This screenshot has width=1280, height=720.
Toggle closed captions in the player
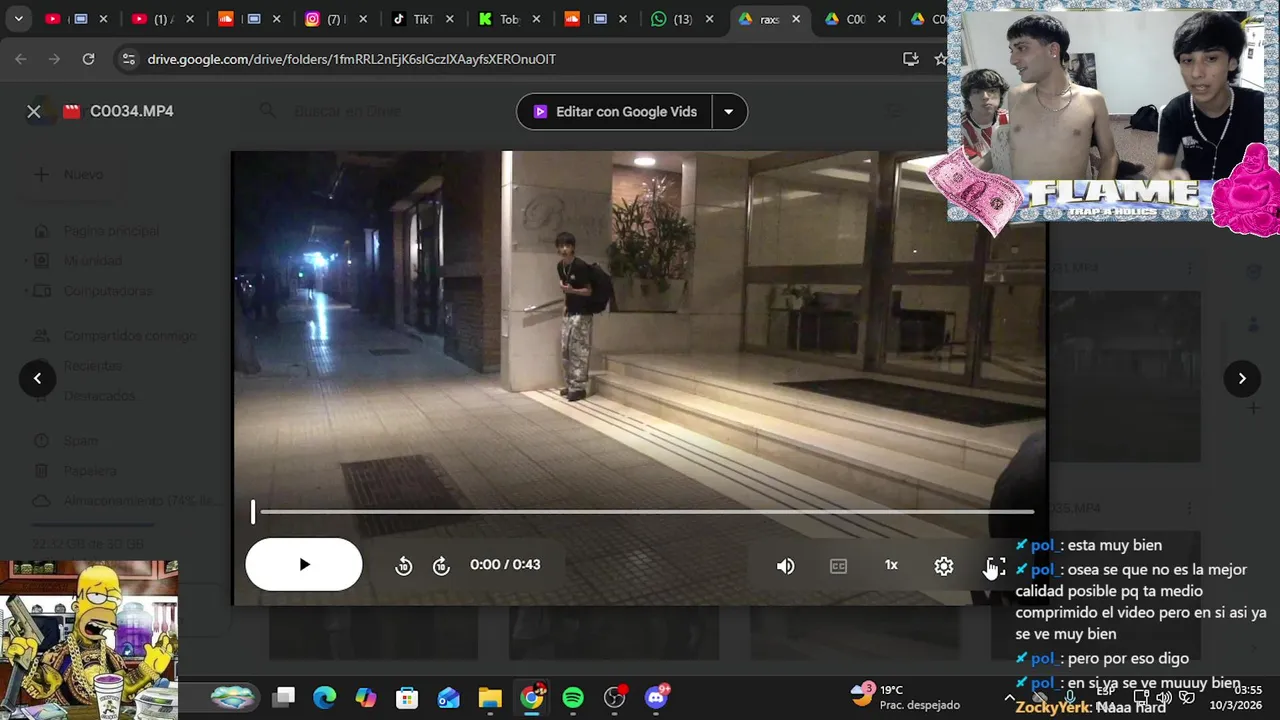click(x=838, y=566)
